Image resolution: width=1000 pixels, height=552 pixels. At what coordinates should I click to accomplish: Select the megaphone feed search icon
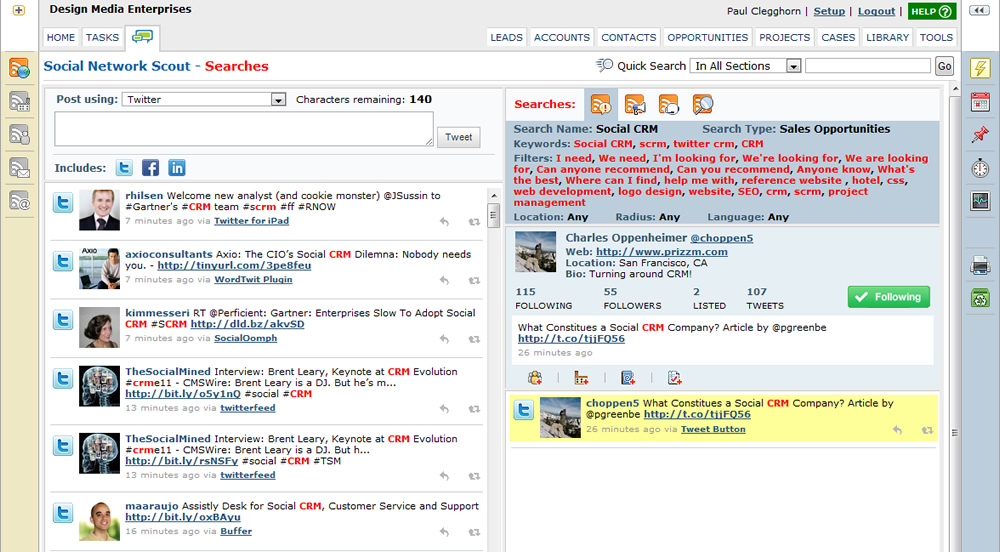(x=635, y=105)
